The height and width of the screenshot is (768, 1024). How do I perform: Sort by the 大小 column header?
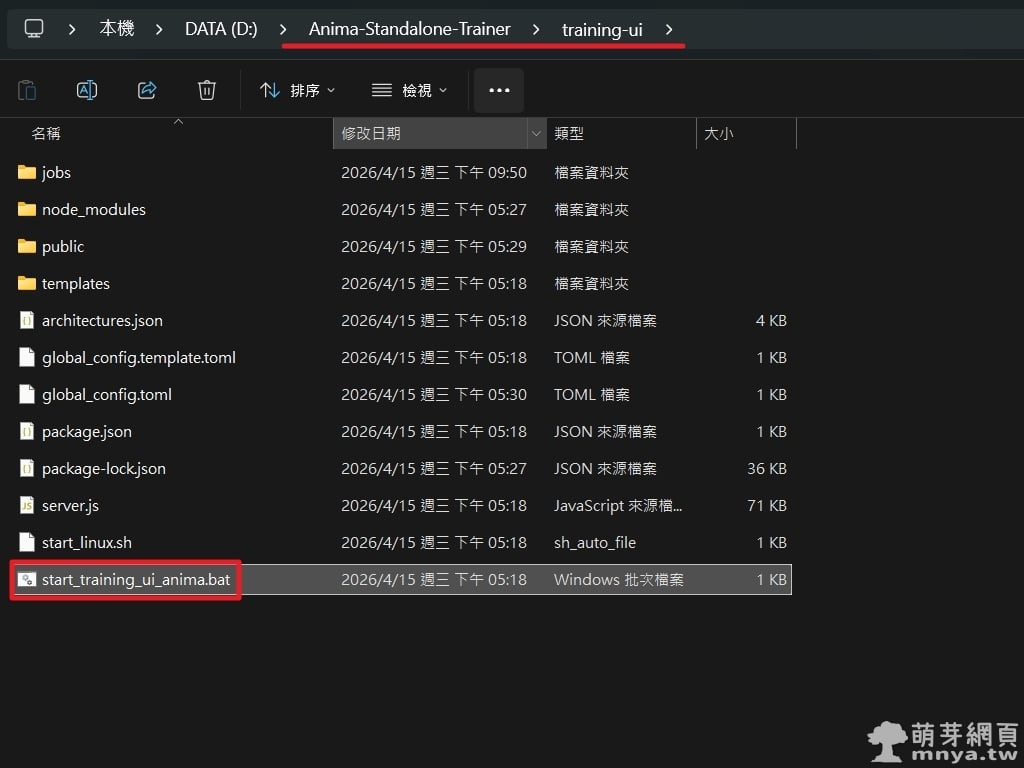[x=718, y=133]
